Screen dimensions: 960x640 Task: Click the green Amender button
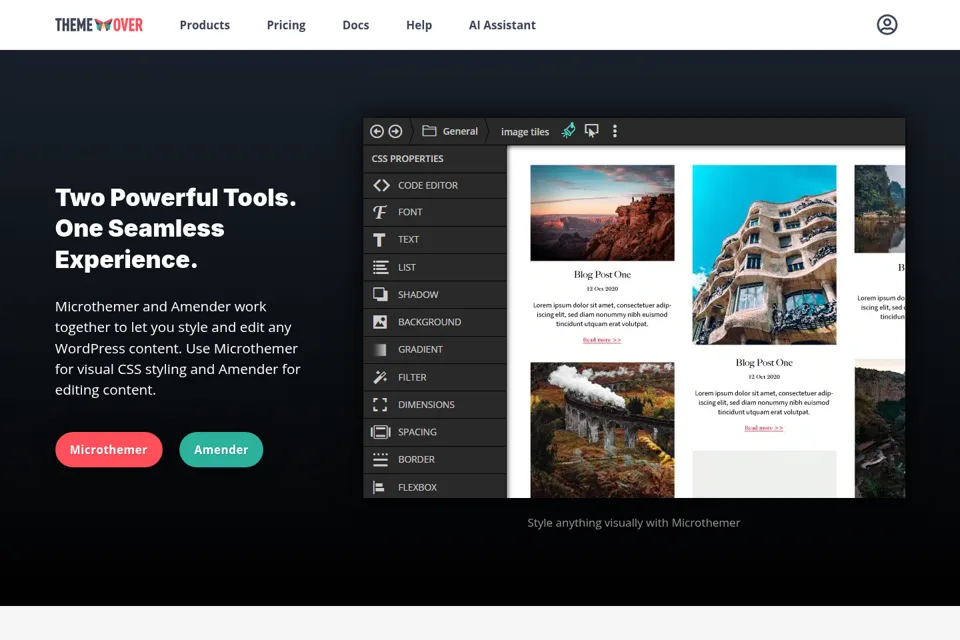click(x=221, y=450)
